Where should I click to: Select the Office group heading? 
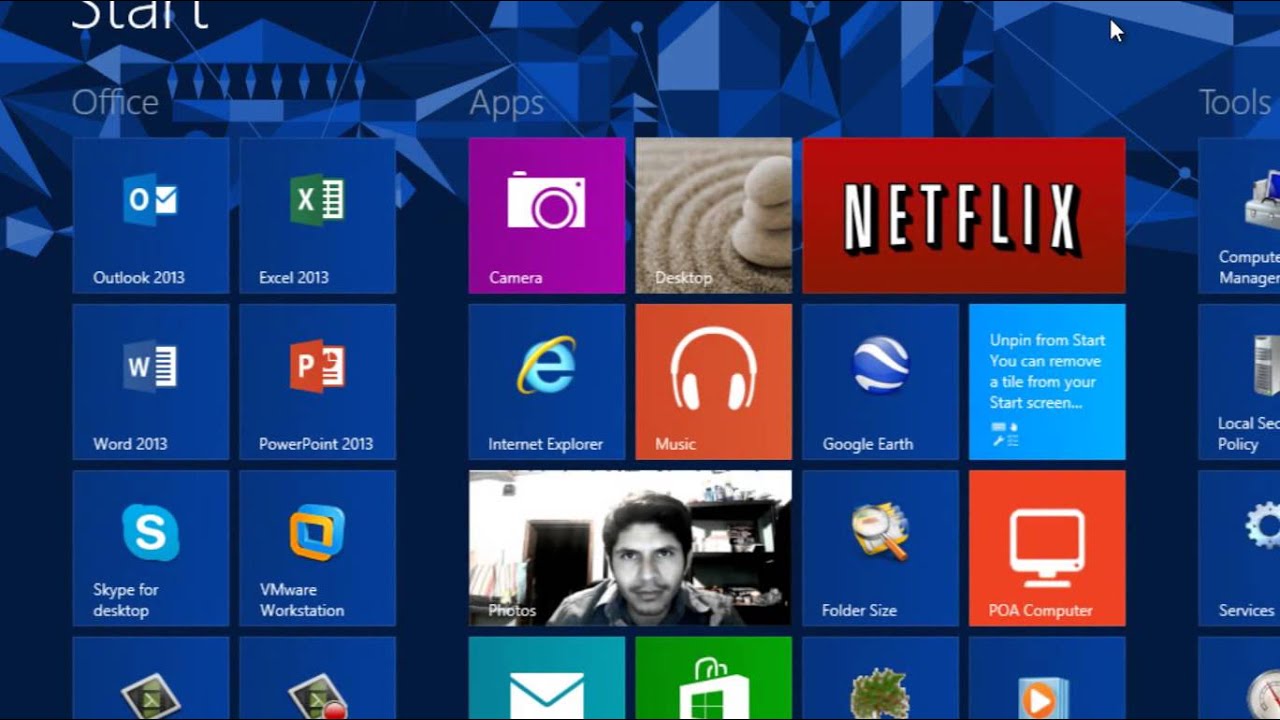click(x=115, y=102)
